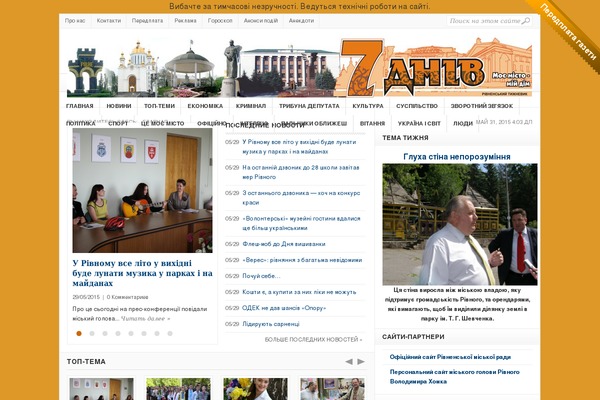Click the TOP-TEMA next arrow
The width and height of the screenshot is (600, 400).
(x=361, y=362)
